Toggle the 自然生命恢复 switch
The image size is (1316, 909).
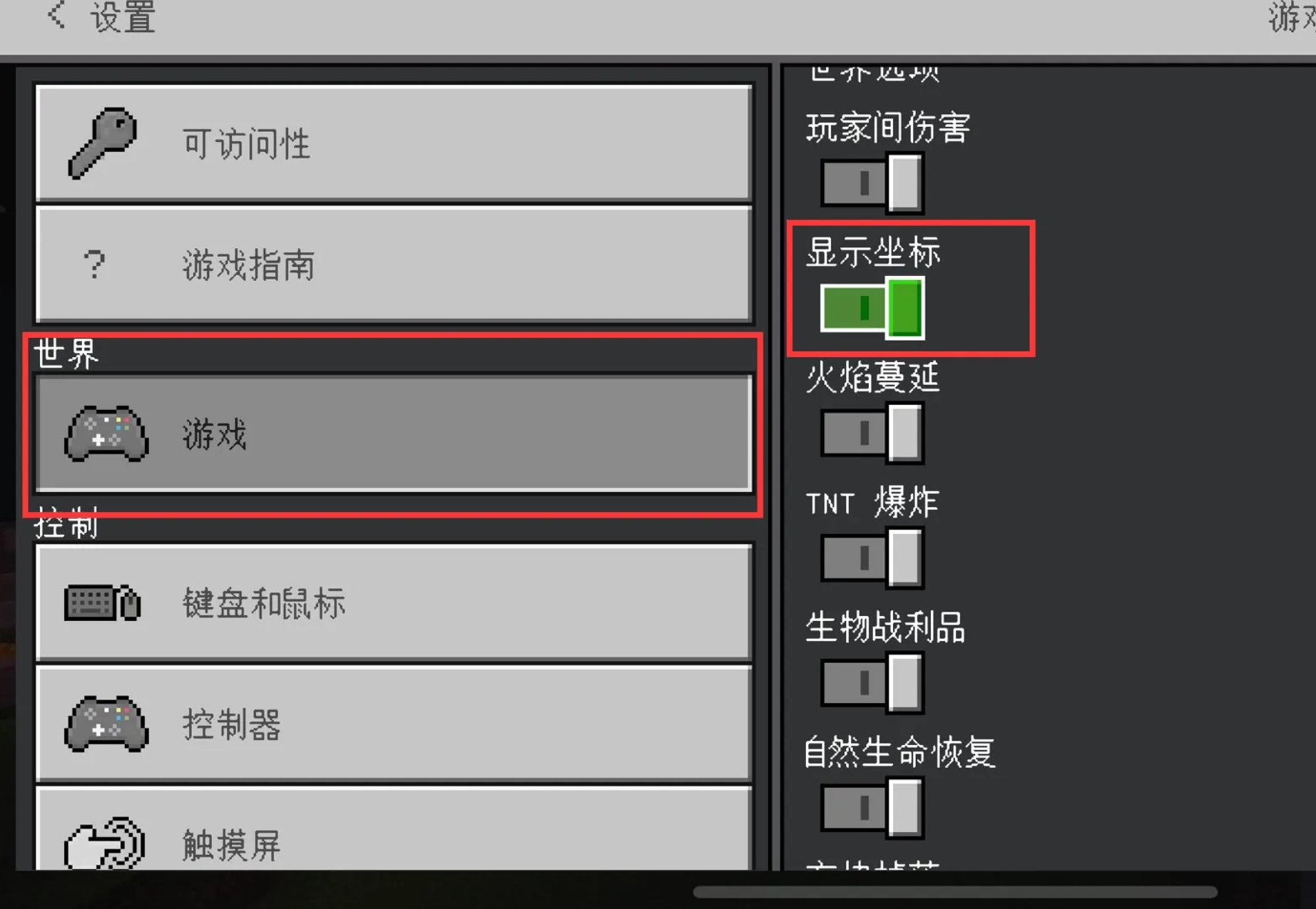click(872, 808)
